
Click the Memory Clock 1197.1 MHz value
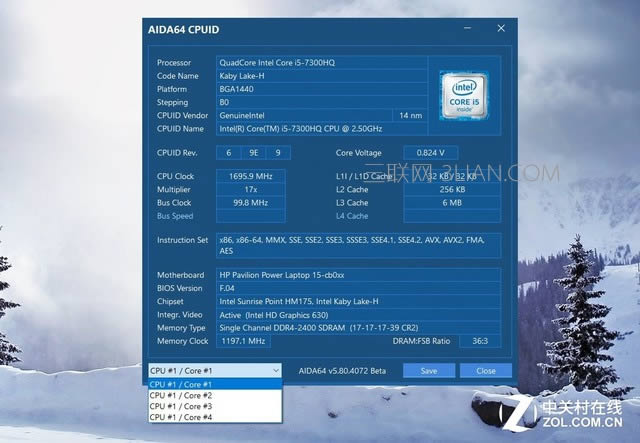coord(243,341)
